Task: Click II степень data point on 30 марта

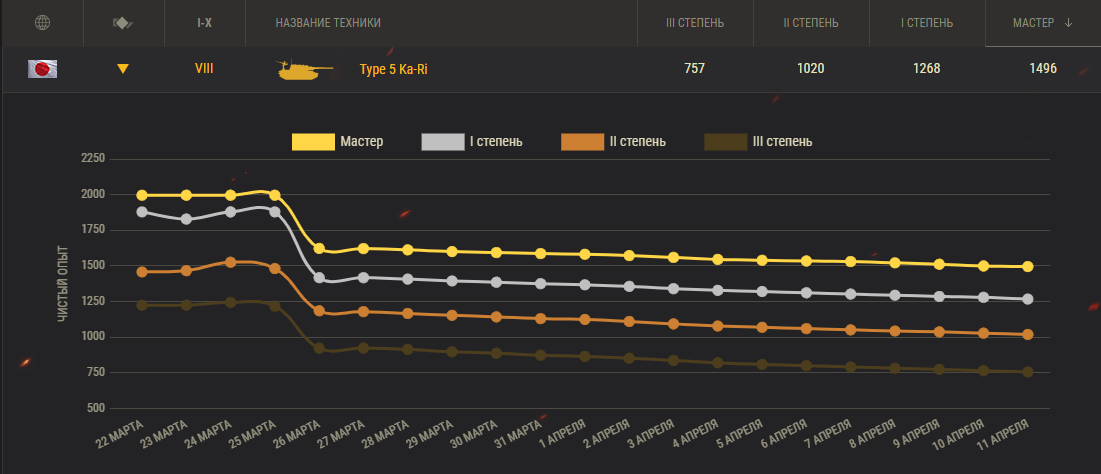Action: (496, 317)
